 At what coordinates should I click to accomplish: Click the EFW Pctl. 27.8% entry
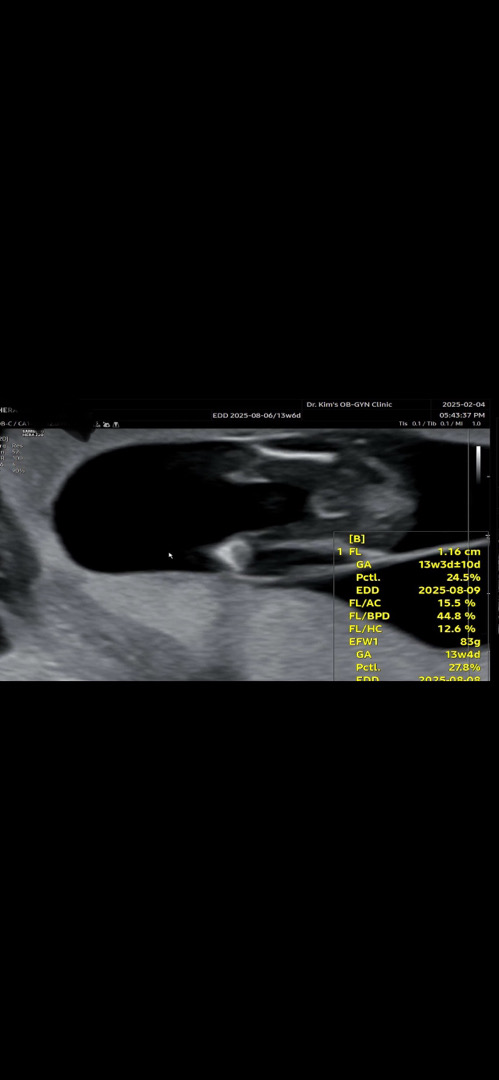pyautogui.click(x=418, y=667)
